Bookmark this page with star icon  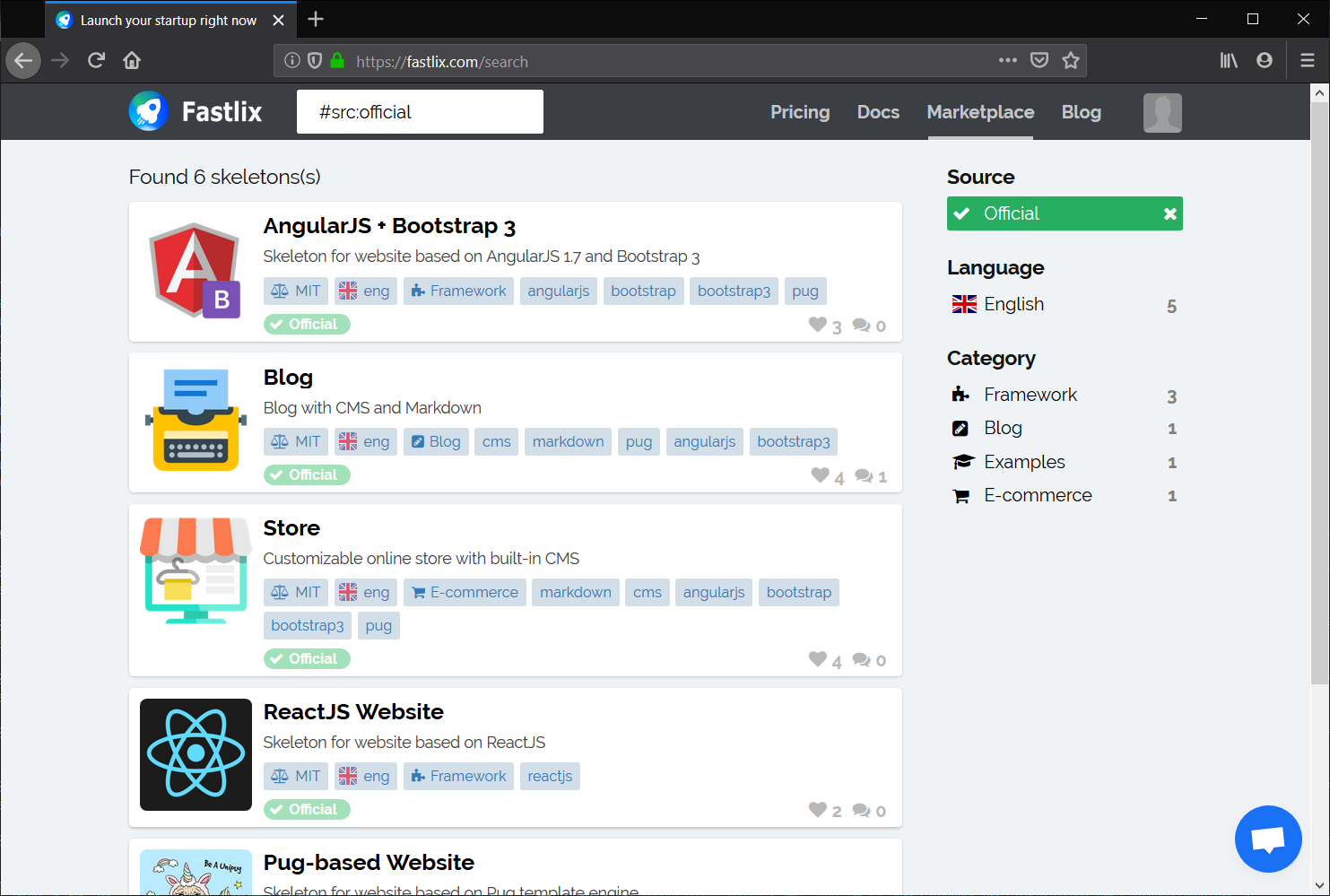pos(1071,60)
